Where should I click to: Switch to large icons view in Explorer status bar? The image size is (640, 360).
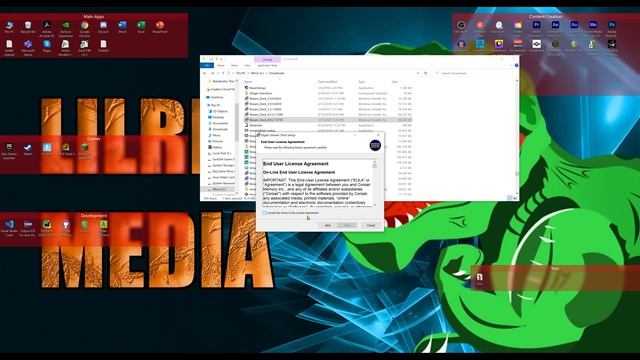(514, 198)
